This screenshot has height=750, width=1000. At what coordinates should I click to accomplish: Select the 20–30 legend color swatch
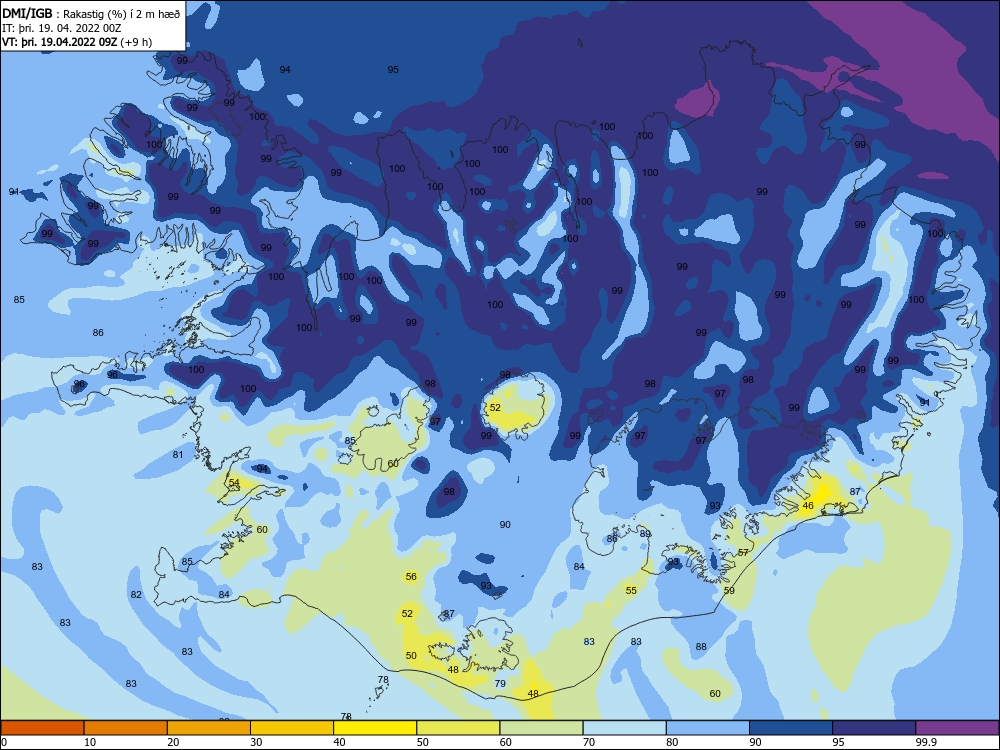click(209, 728)
